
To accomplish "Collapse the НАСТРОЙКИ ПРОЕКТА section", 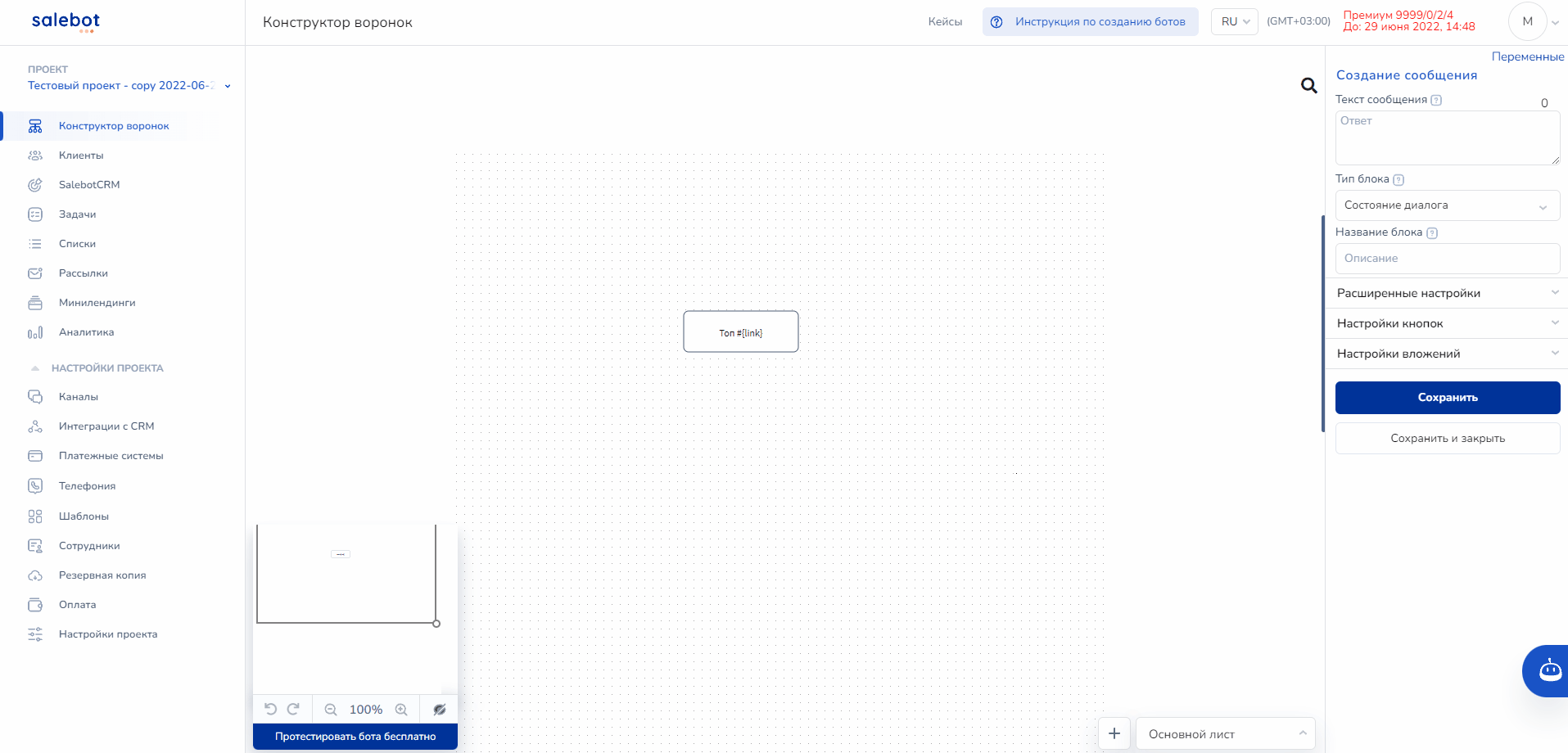I will pos(34,368).
